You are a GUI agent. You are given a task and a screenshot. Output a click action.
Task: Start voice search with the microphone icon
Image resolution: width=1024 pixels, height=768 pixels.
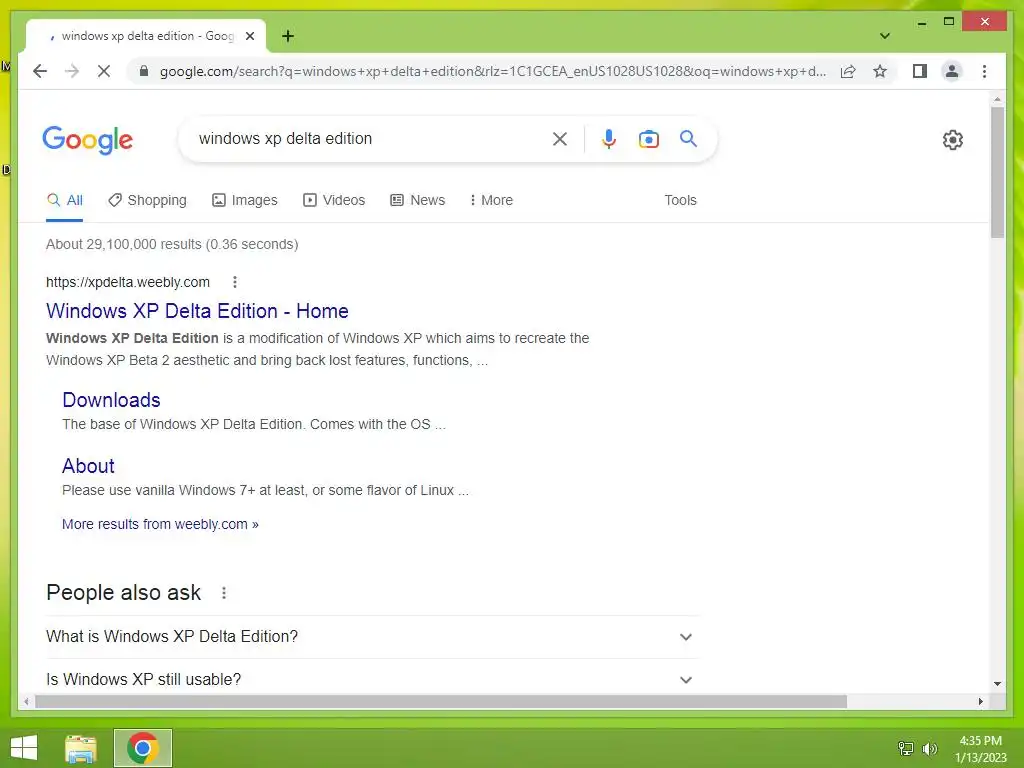[x=609, y=138]
